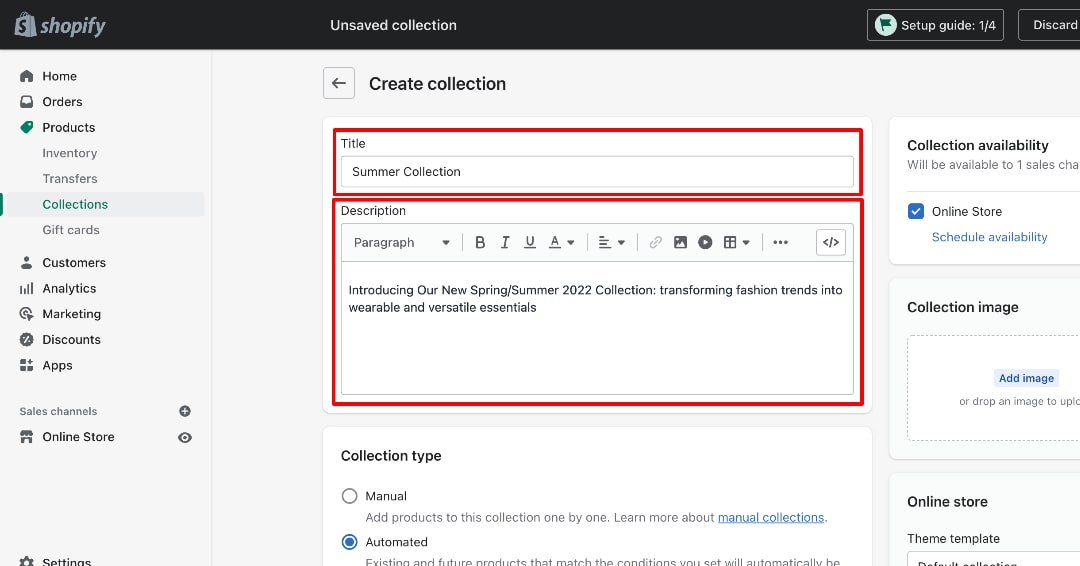The width and height of the screenshot is (1080, 566).
Task: Open Home in sidebar
Action: point(59,76)
